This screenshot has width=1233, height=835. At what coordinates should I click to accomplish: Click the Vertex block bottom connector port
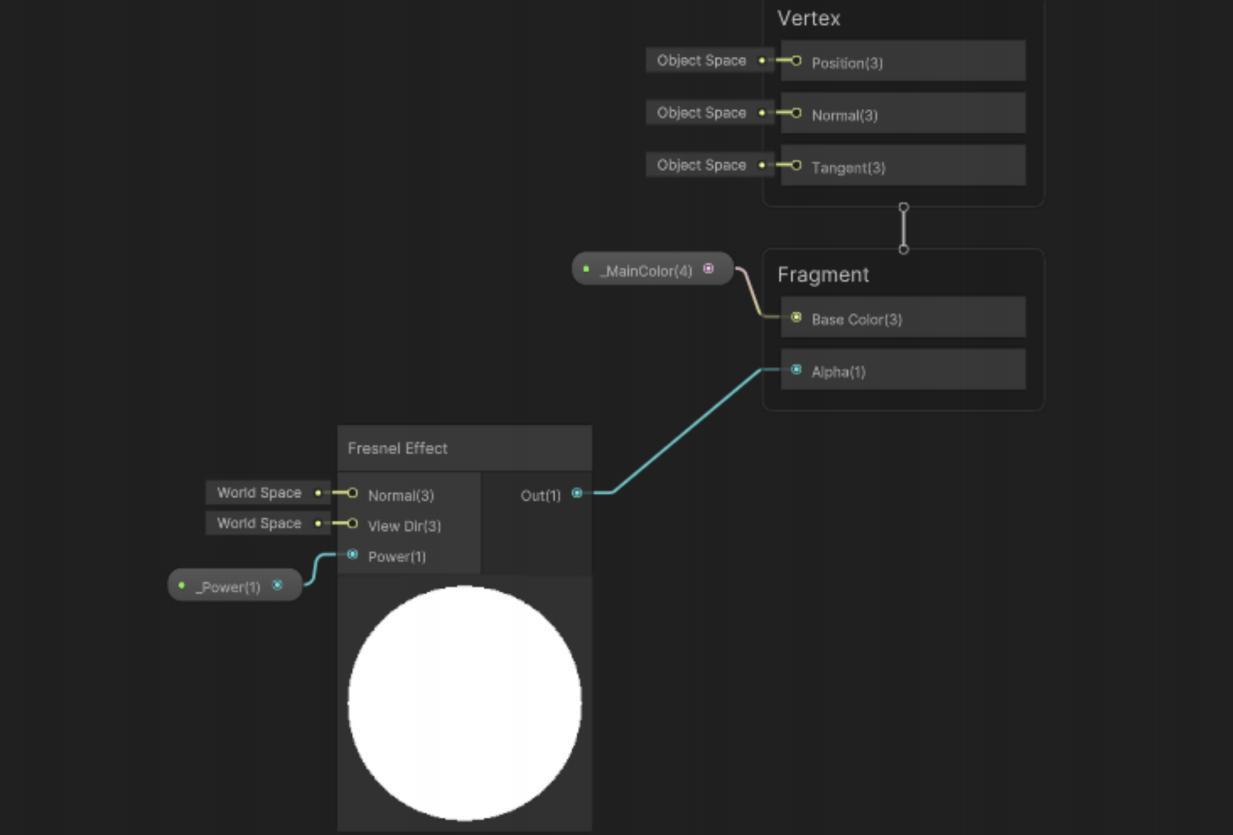904,207
